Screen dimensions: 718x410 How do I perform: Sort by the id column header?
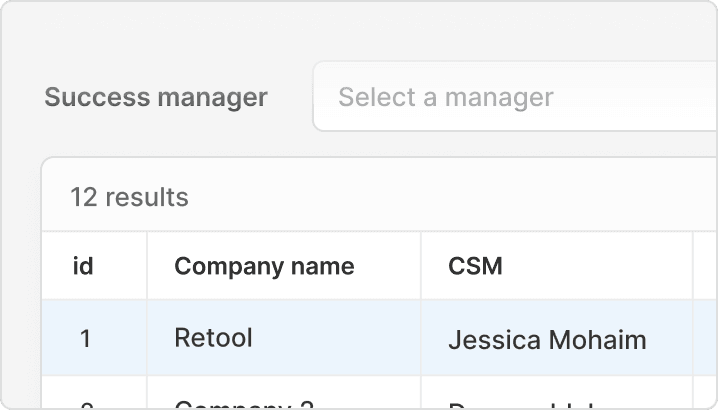click(x=84, y=266)
